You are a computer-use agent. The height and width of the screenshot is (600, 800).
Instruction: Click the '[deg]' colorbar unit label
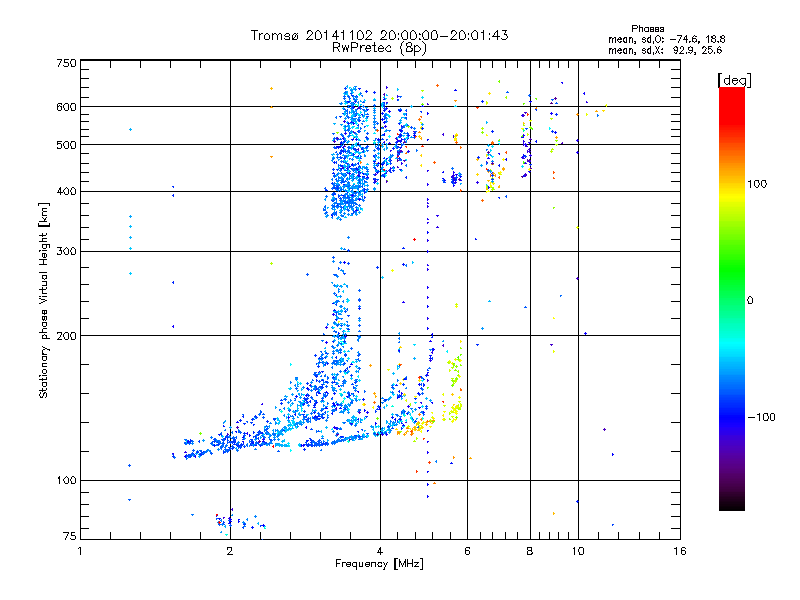click(734, 80)
